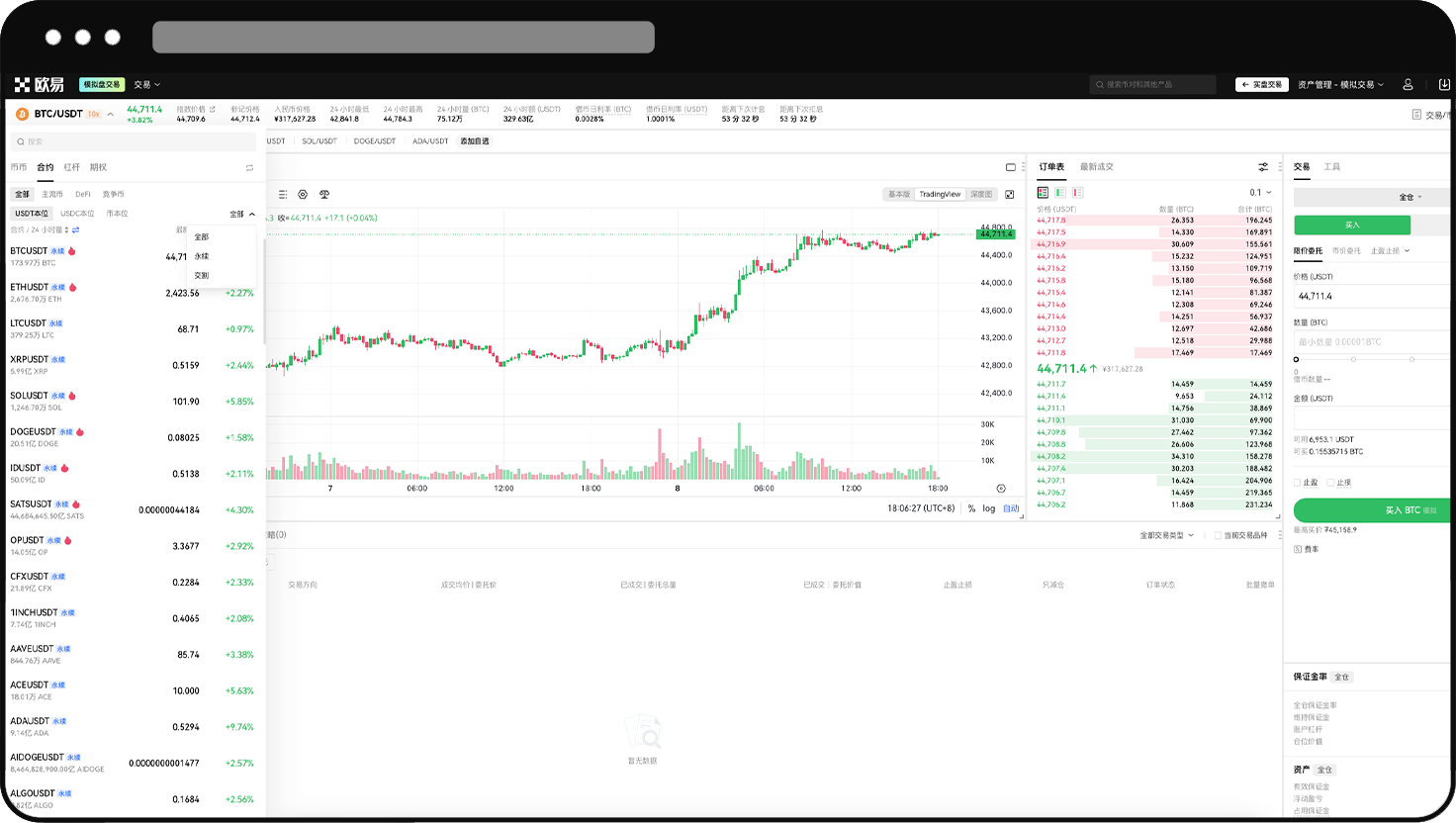
Task: Focus the 搜索 pair search box
Action: coord(133,141)
